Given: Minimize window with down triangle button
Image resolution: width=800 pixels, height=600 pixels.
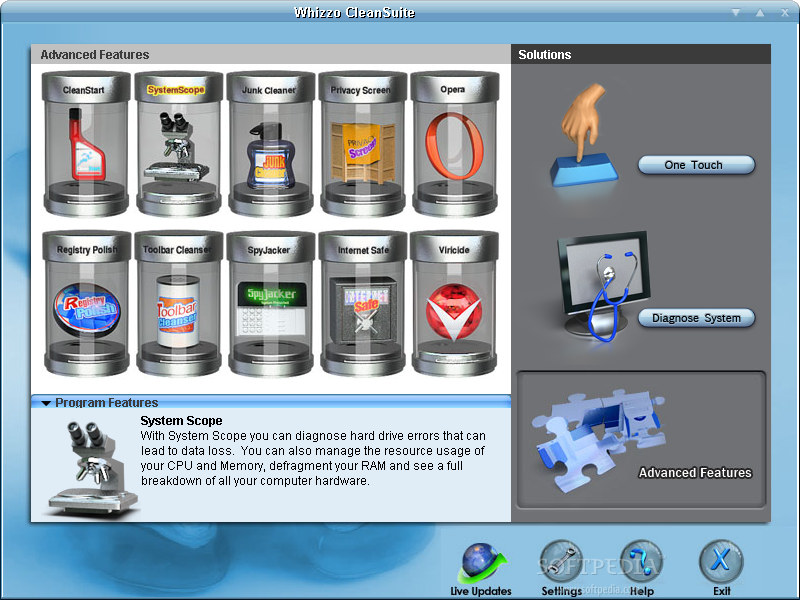Looking at the screenshot, I should click(x=736, y=12).
